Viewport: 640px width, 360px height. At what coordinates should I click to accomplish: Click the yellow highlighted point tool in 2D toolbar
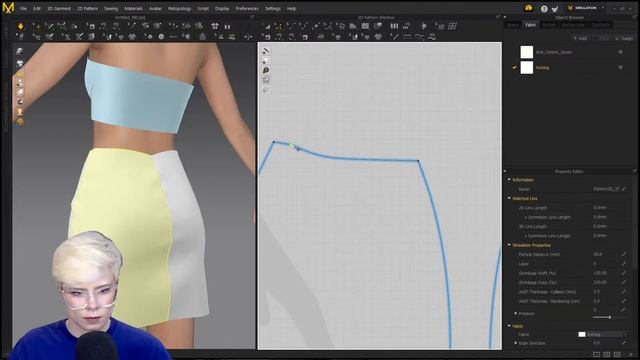point(279,27)
